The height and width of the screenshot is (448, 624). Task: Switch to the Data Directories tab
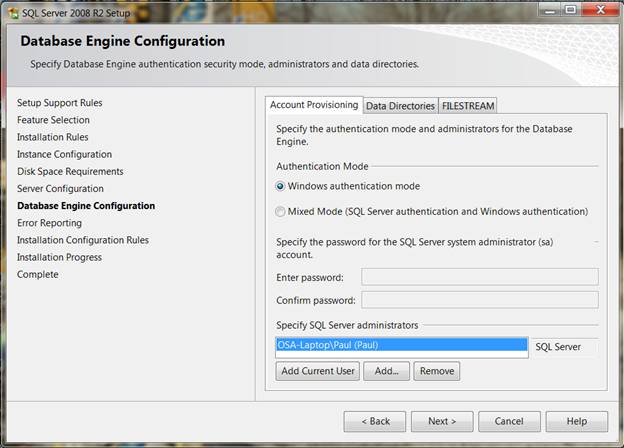point(400,106)
